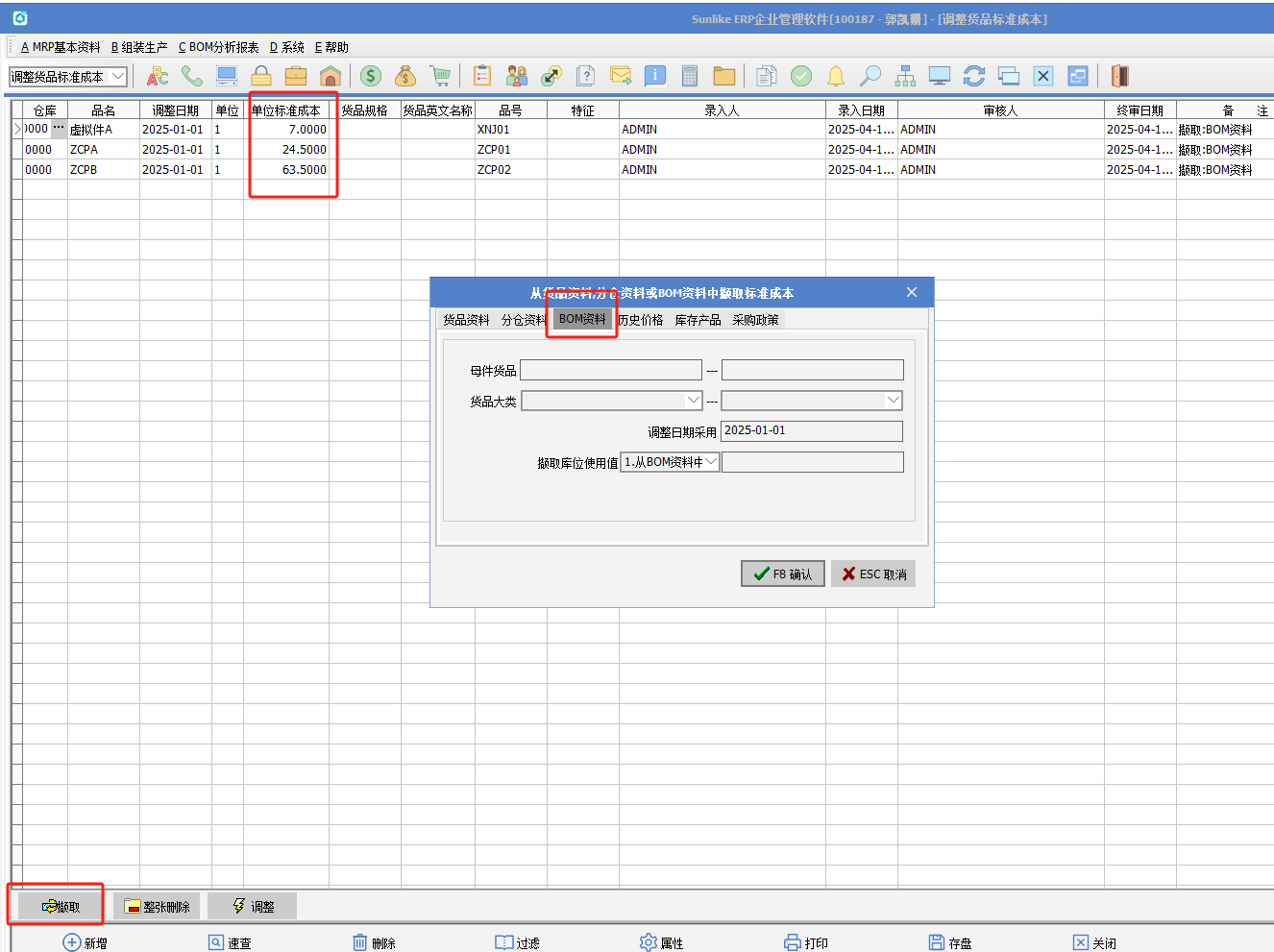Click the magnifier search toolbar icon
The width and height of the screenshot is (1274, 952).
(870, 76)
